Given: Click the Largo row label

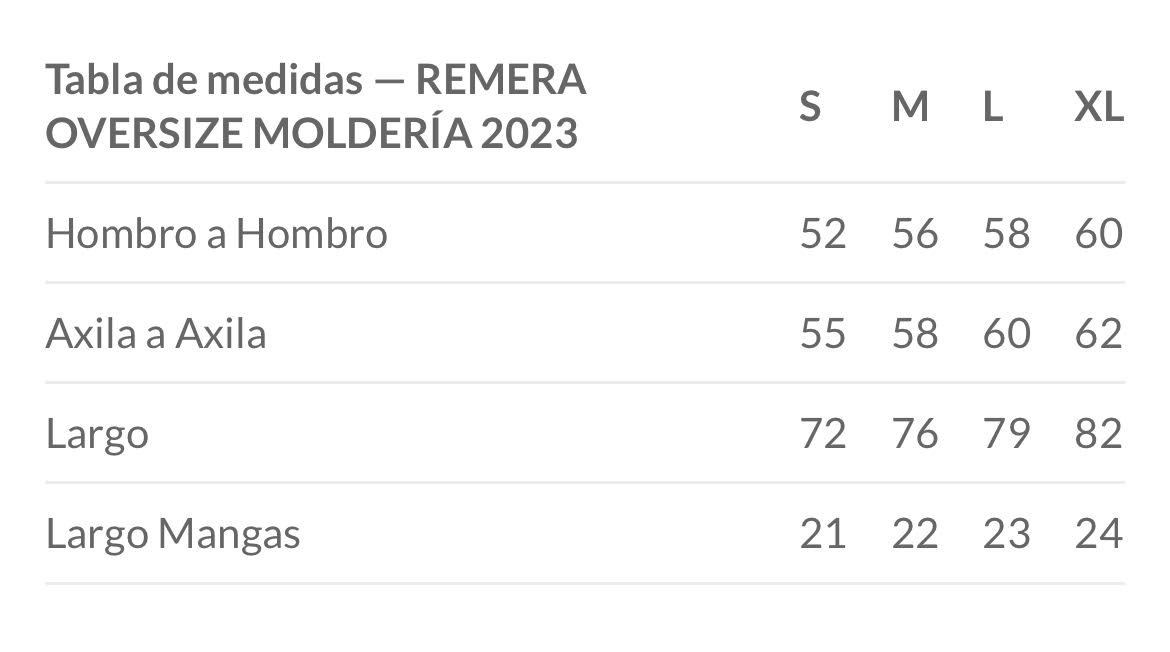Looking at the screenshot, I should (97, 434).
